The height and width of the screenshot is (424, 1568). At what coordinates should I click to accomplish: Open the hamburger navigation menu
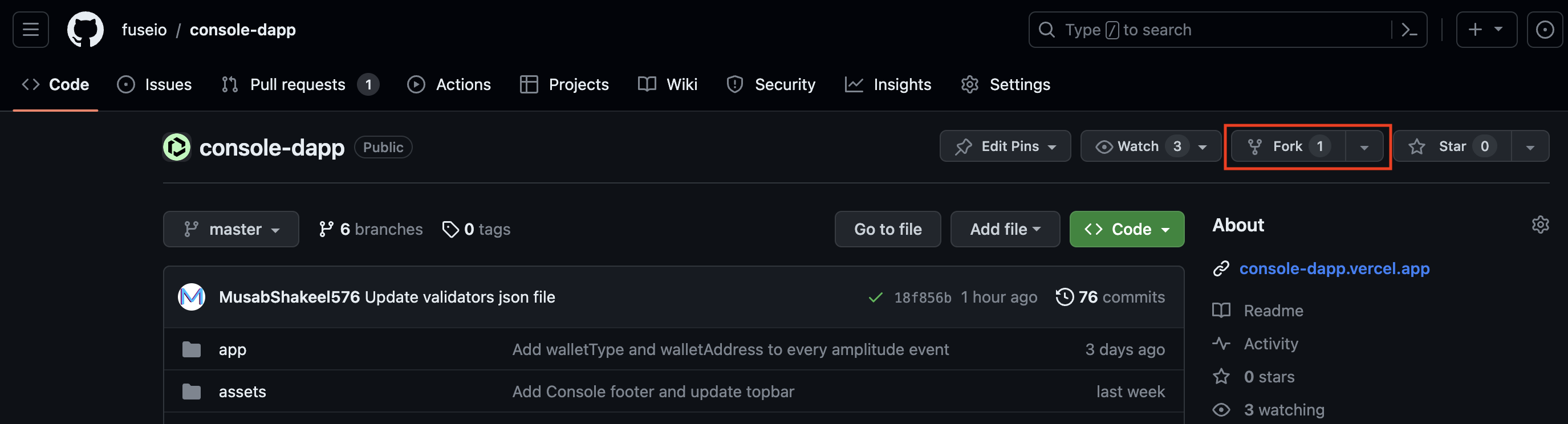(30, 29)
